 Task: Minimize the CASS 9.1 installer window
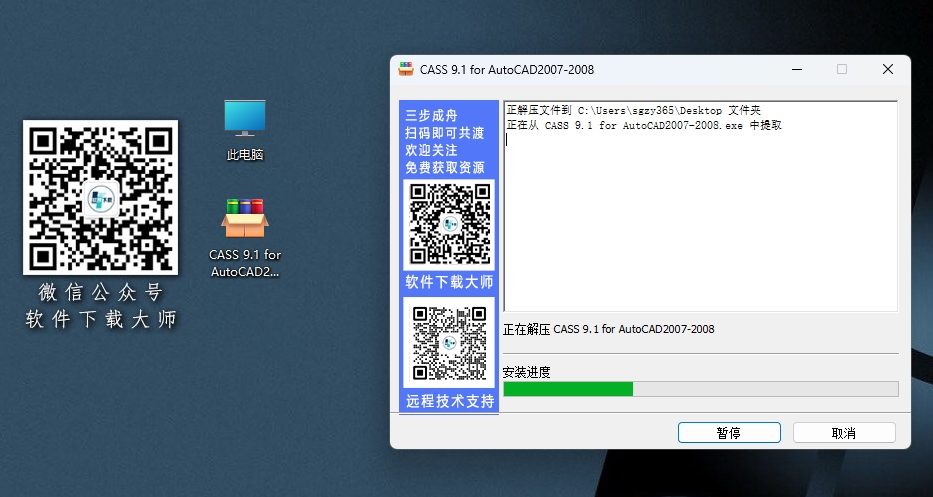tap(796, 69)
